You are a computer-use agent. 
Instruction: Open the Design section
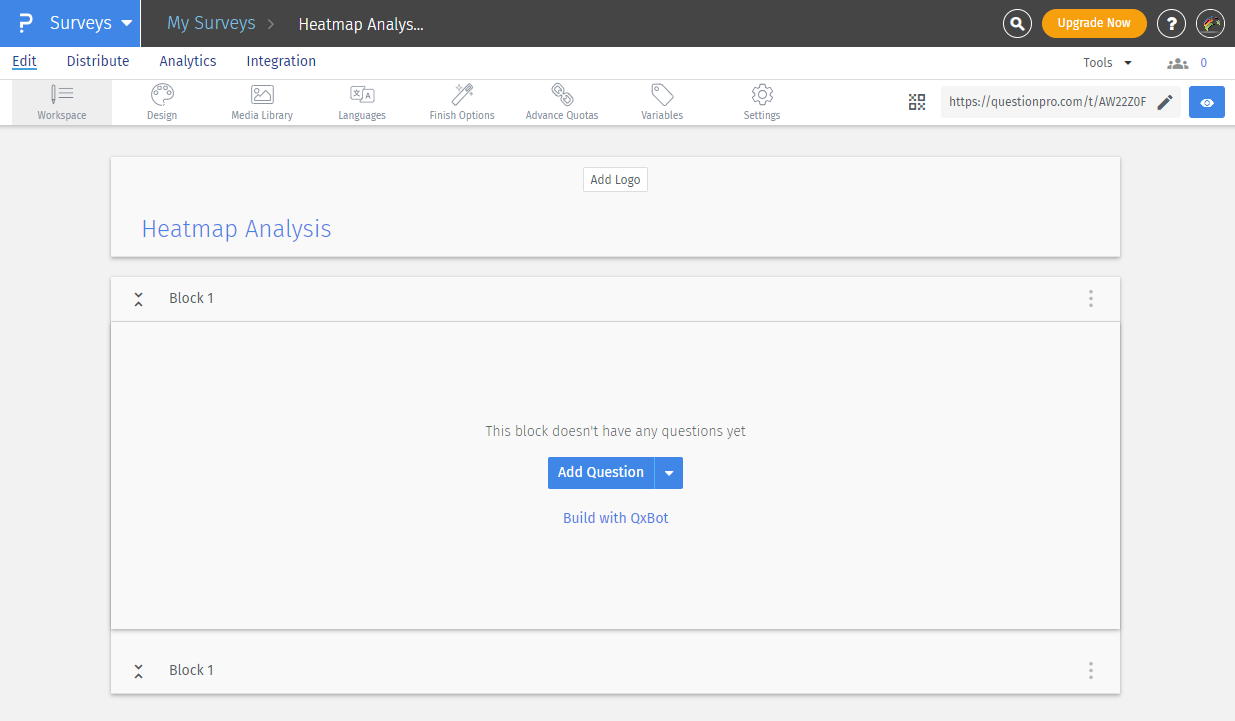pos(161,100)
